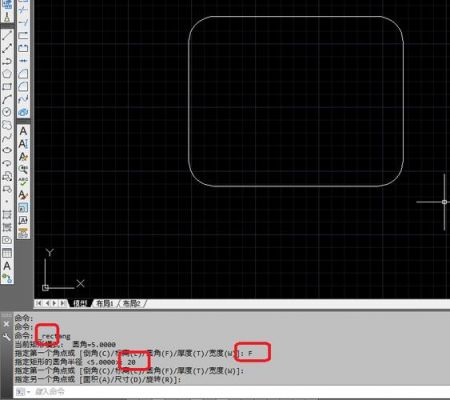Viewport: 450px width, 400px height.
Task: Select the Elliptical Arc tool
Action: pyautogui.click(x=7, y=163)
